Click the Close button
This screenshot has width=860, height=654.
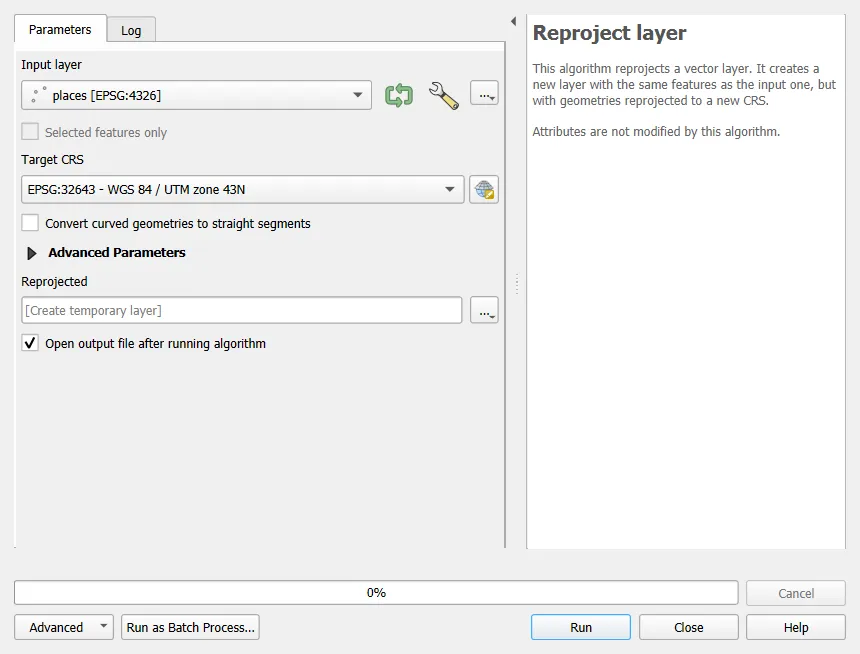pyautogui.click(x=688, y=627)
